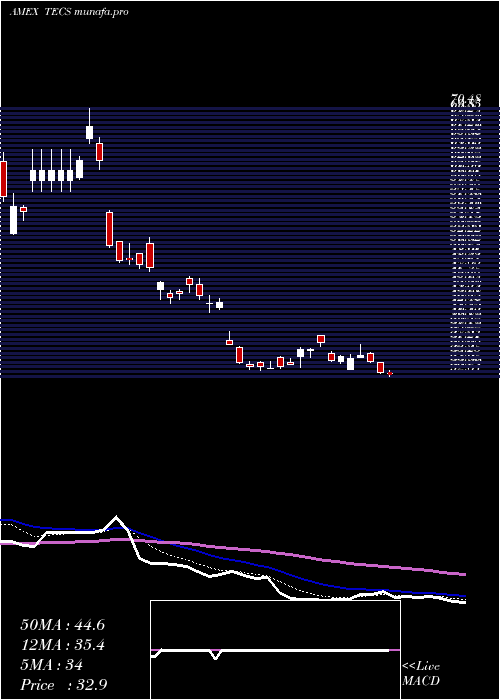The width and height of the screenshot is (500, 700).
Task: Click the '12MA : 35.4' value text
Action: coord(62,645)
